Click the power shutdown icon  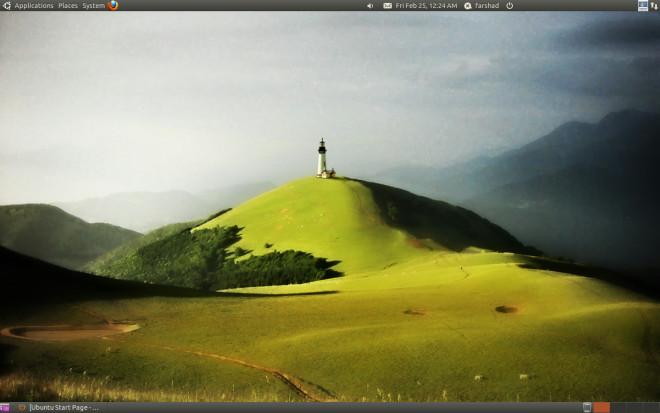pyautogui.click(x=509, y=5)
